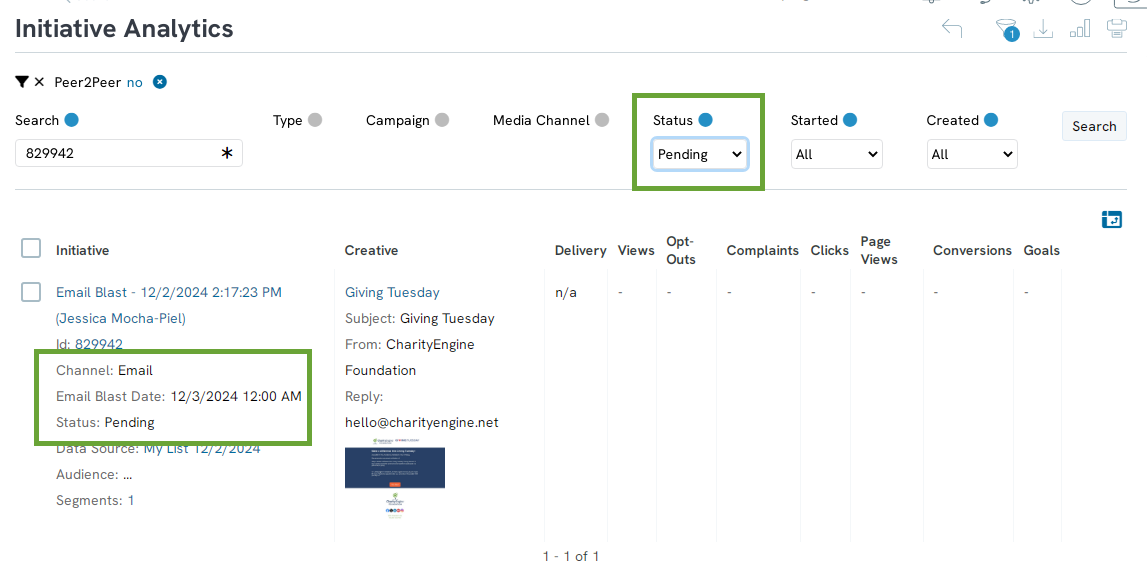
Task: Click the back arrow icon
Action: pos(952,29)
